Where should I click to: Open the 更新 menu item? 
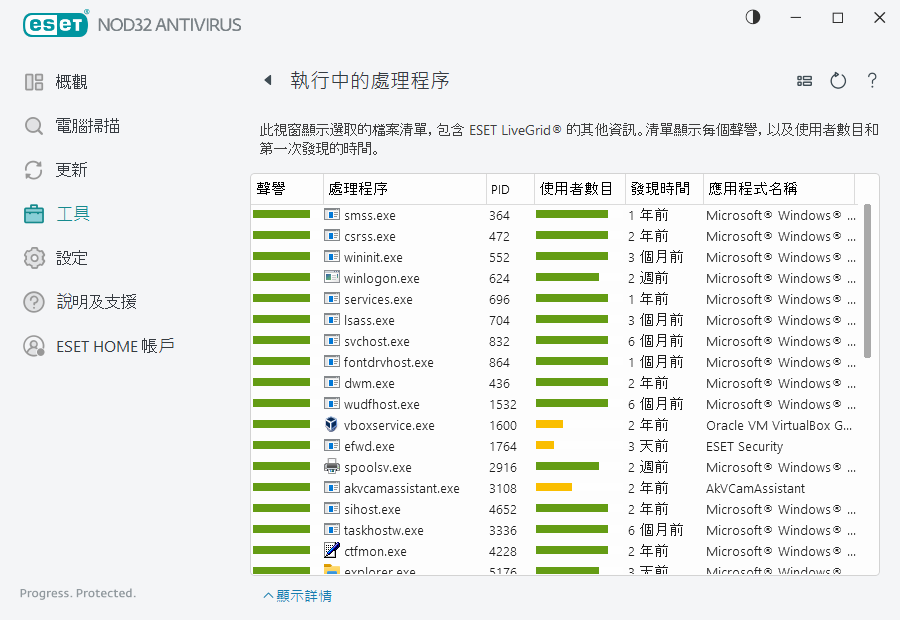point(71,170)
